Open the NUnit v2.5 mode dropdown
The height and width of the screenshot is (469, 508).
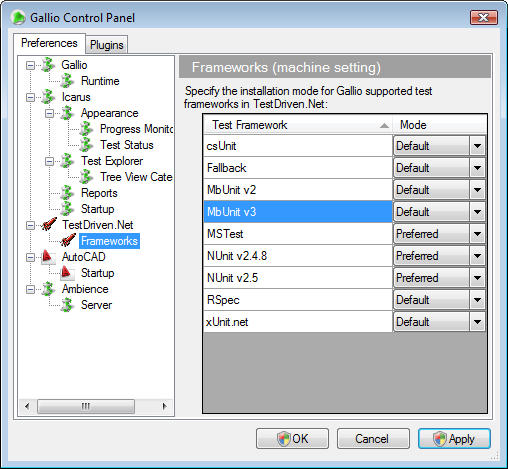[x=477, y=278]
